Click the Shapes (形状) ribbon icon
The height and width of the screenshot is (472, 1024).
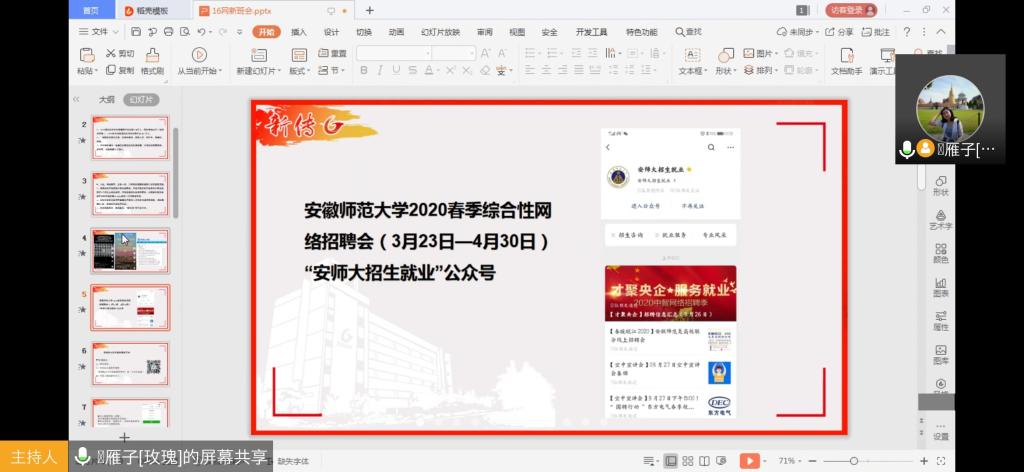coord(724,55)
